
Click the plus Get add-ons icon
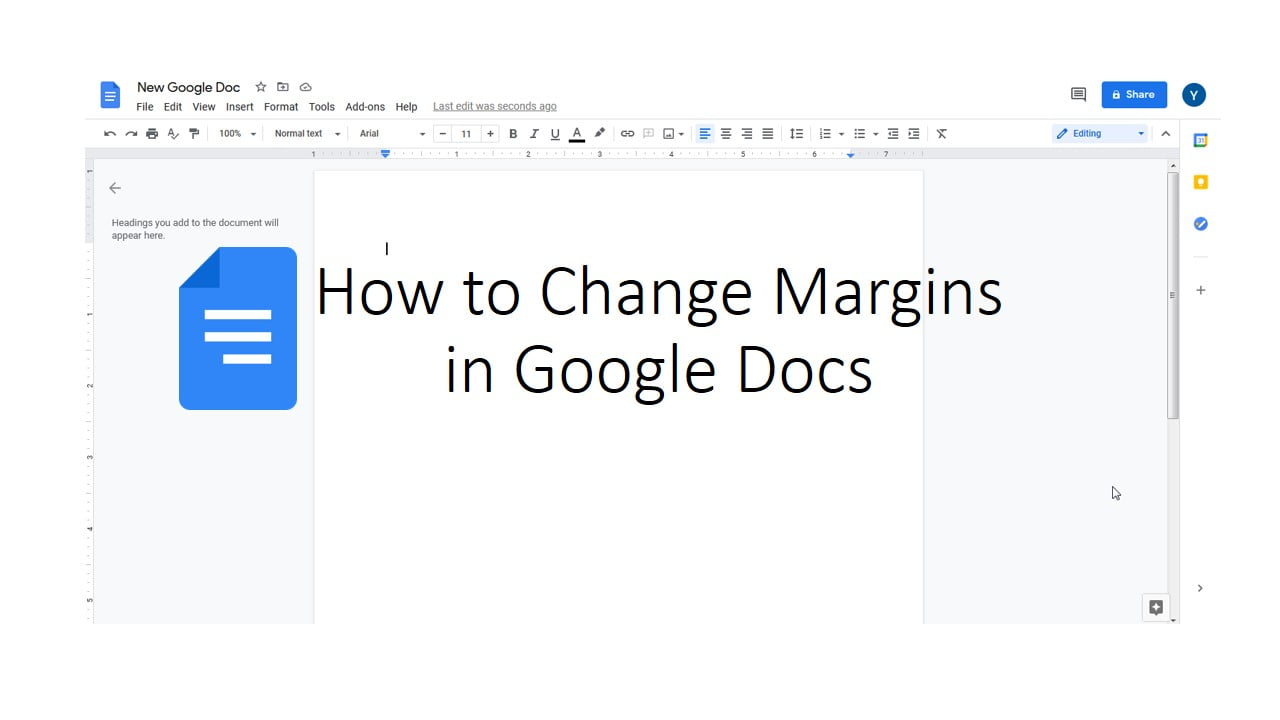pyautogui.click(x=1201, y=290)
